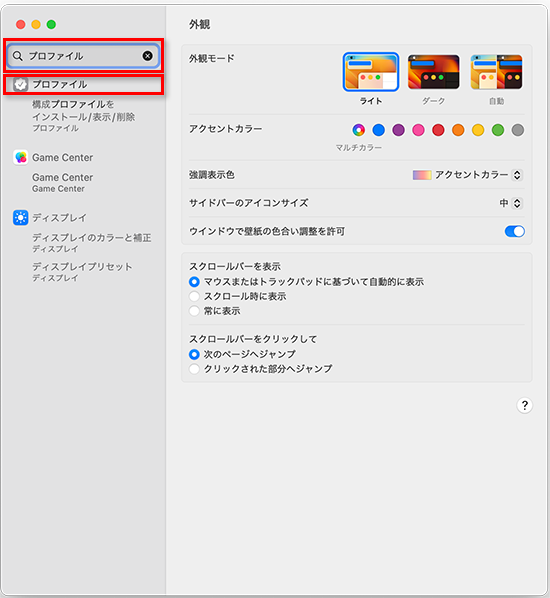Image resolution: width=550 pixels, height=598 pixels.
Task: Open サイドバーのアイコンサイズ dropdown
Action: tap(511, 203)
